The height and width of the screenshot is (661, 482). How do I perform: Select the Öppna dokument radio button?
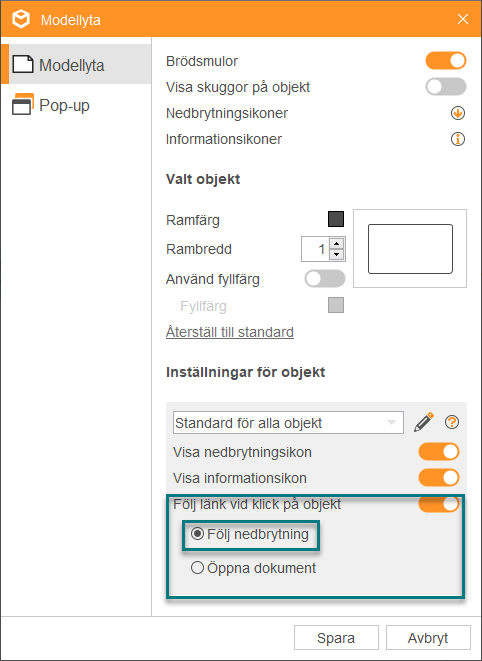tap(197, 567)
